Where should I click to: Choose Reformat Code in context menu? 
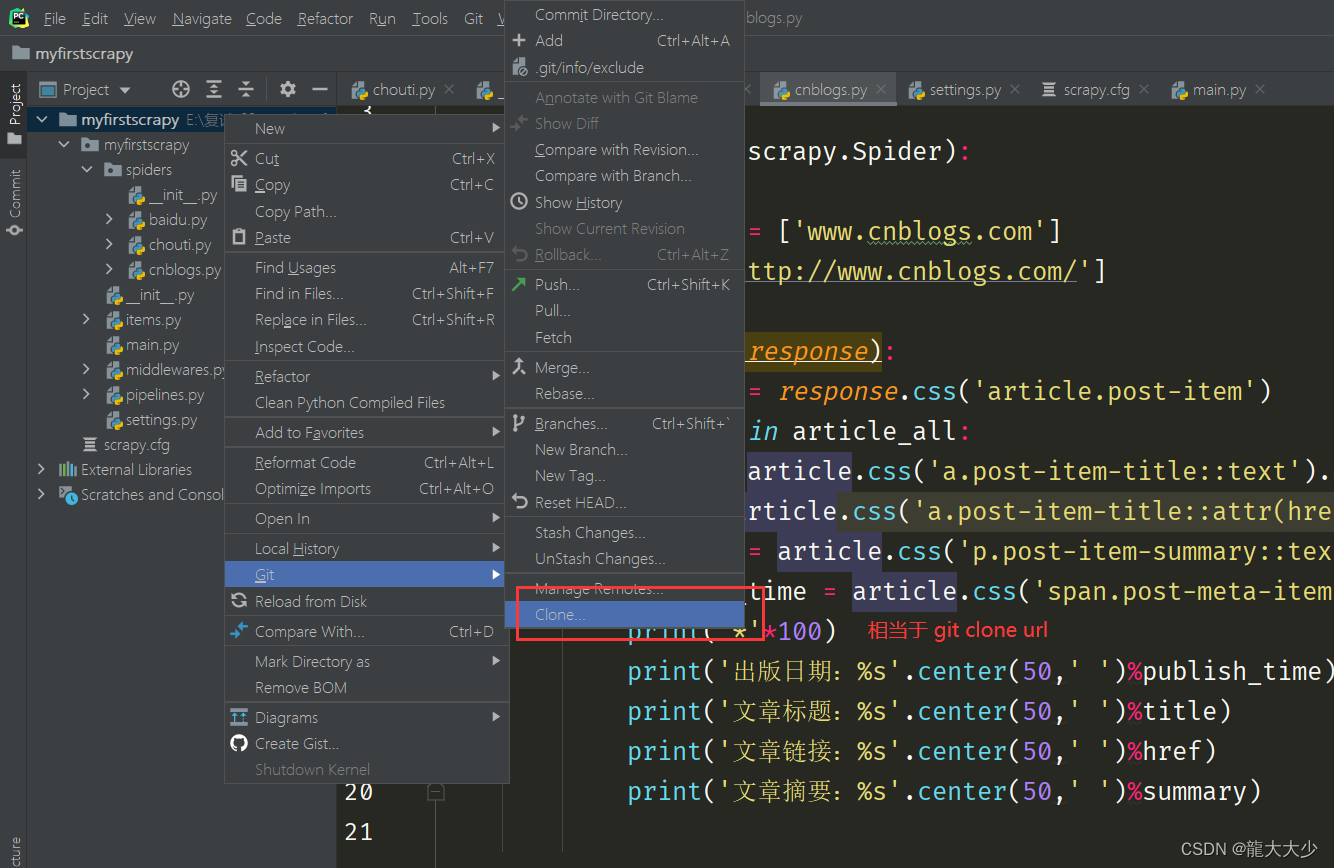tap(366, 463)
